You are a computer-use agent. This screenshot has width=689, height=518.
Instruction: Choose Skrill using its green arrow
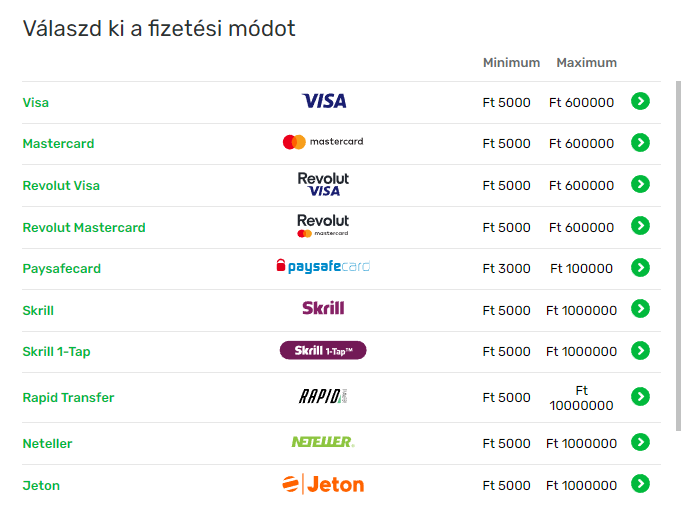[x=640, y=308]
